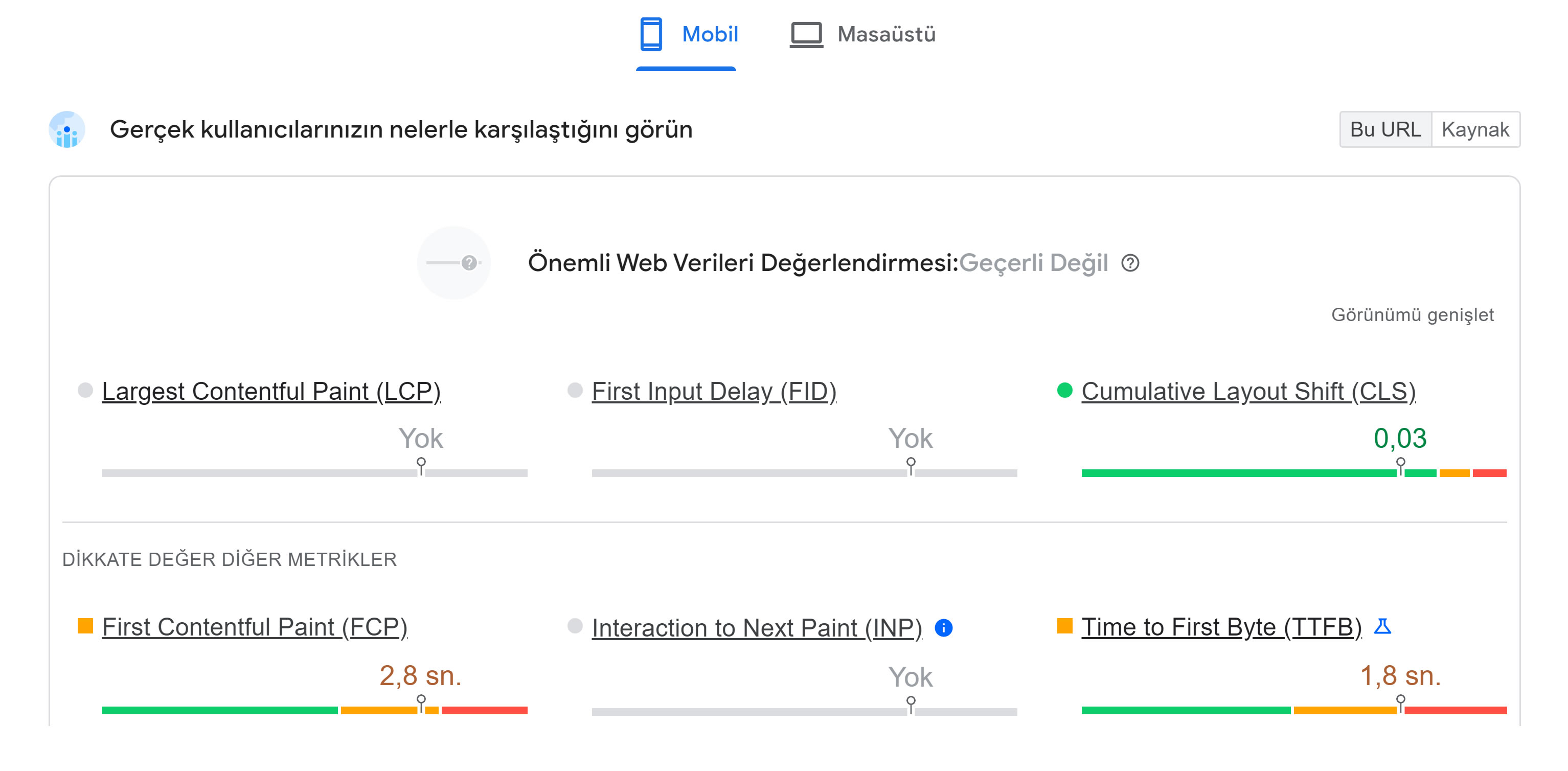Click the green CLS status dot
The width and height of the screenshot is (1568, 771).
[1064, 390]
